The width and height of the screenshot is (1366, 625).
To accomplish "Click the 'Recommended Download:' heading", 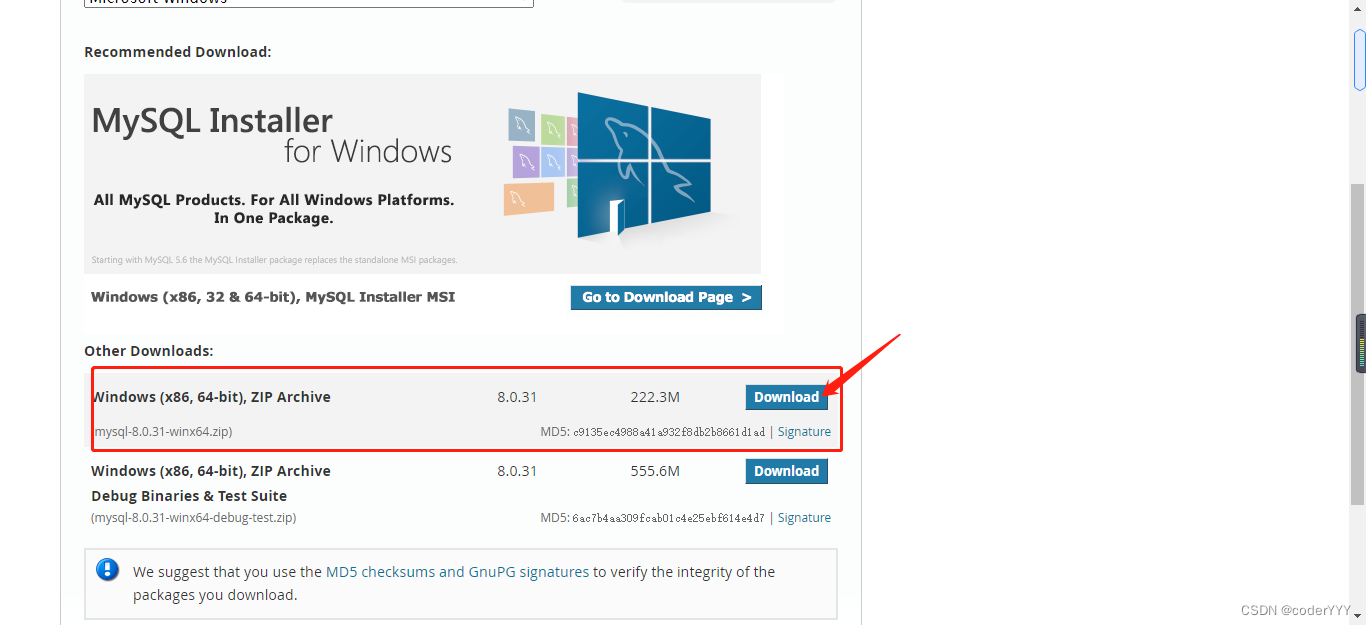I will [x=178, y=52].
